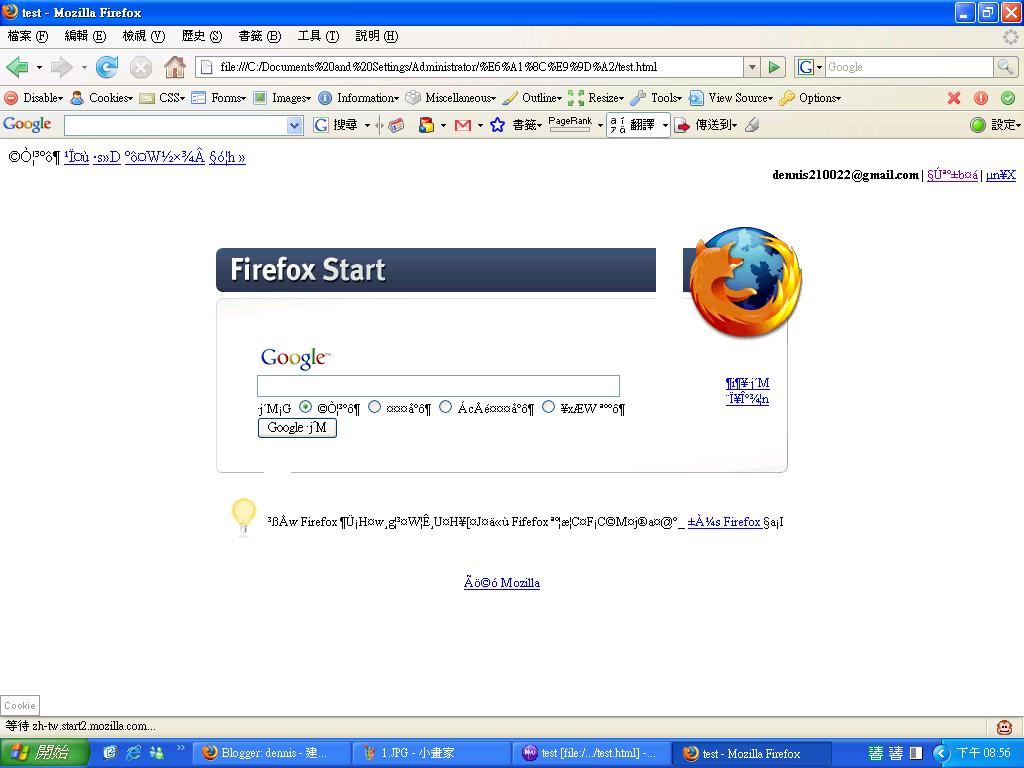Open the Disable dropdown menu
The width and height of the screenshot is (1024, 768).
[x=34, y=98]
